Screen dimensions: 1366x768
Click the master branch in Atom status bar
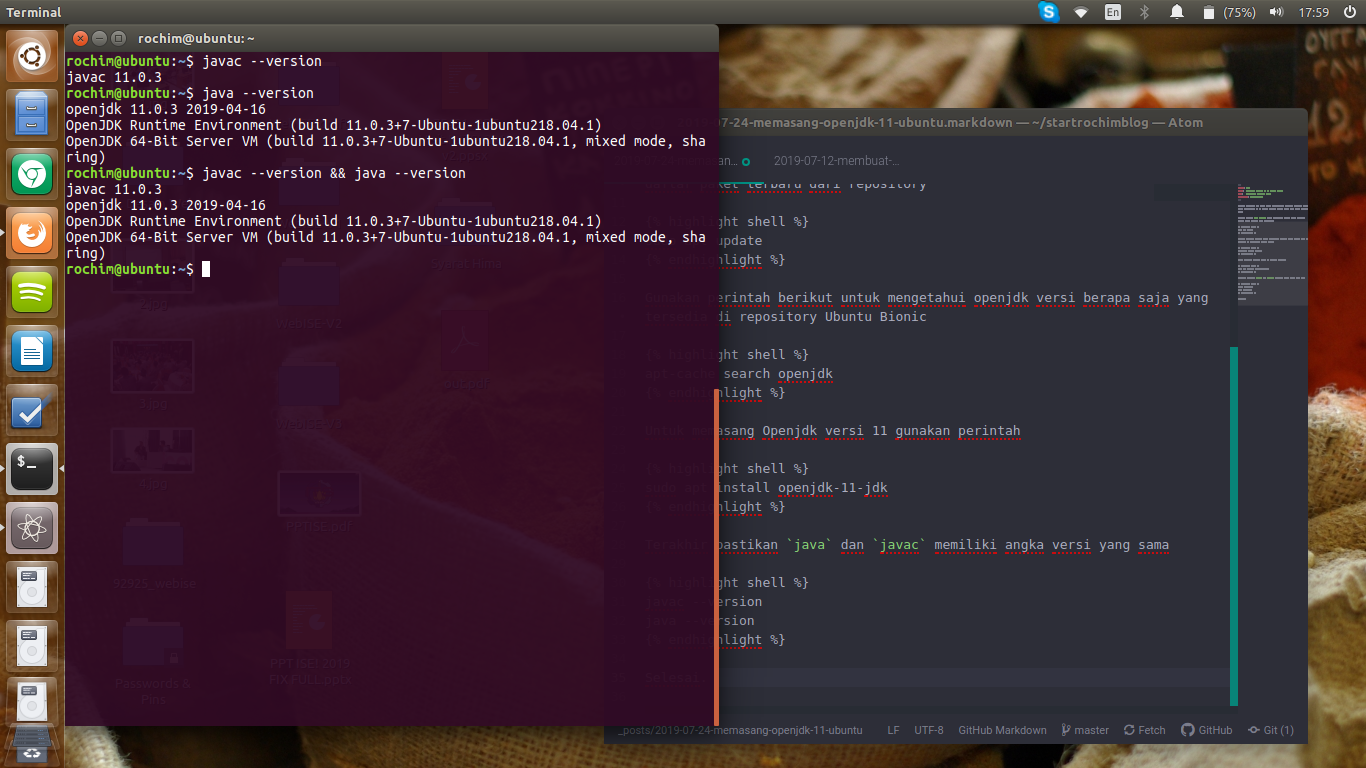1085,730
